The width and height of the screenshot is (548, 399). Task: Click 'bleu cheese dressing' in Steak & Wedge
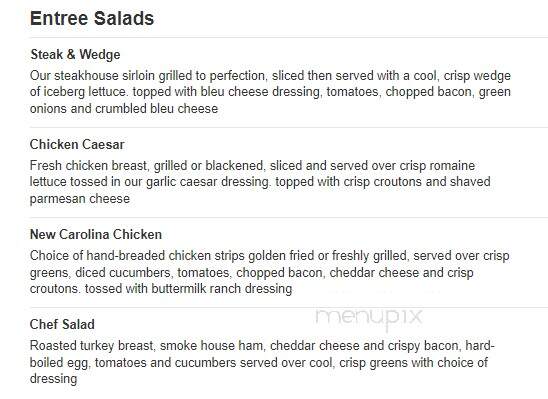click(x=260, y=92)
